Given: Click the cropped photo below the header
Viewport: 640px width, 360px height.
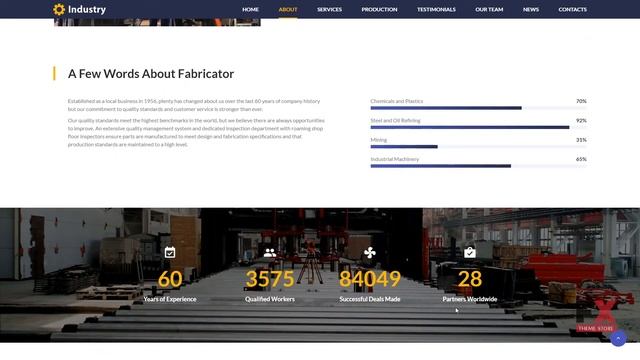Looking at the screenshot, I should tap(157, 22).
